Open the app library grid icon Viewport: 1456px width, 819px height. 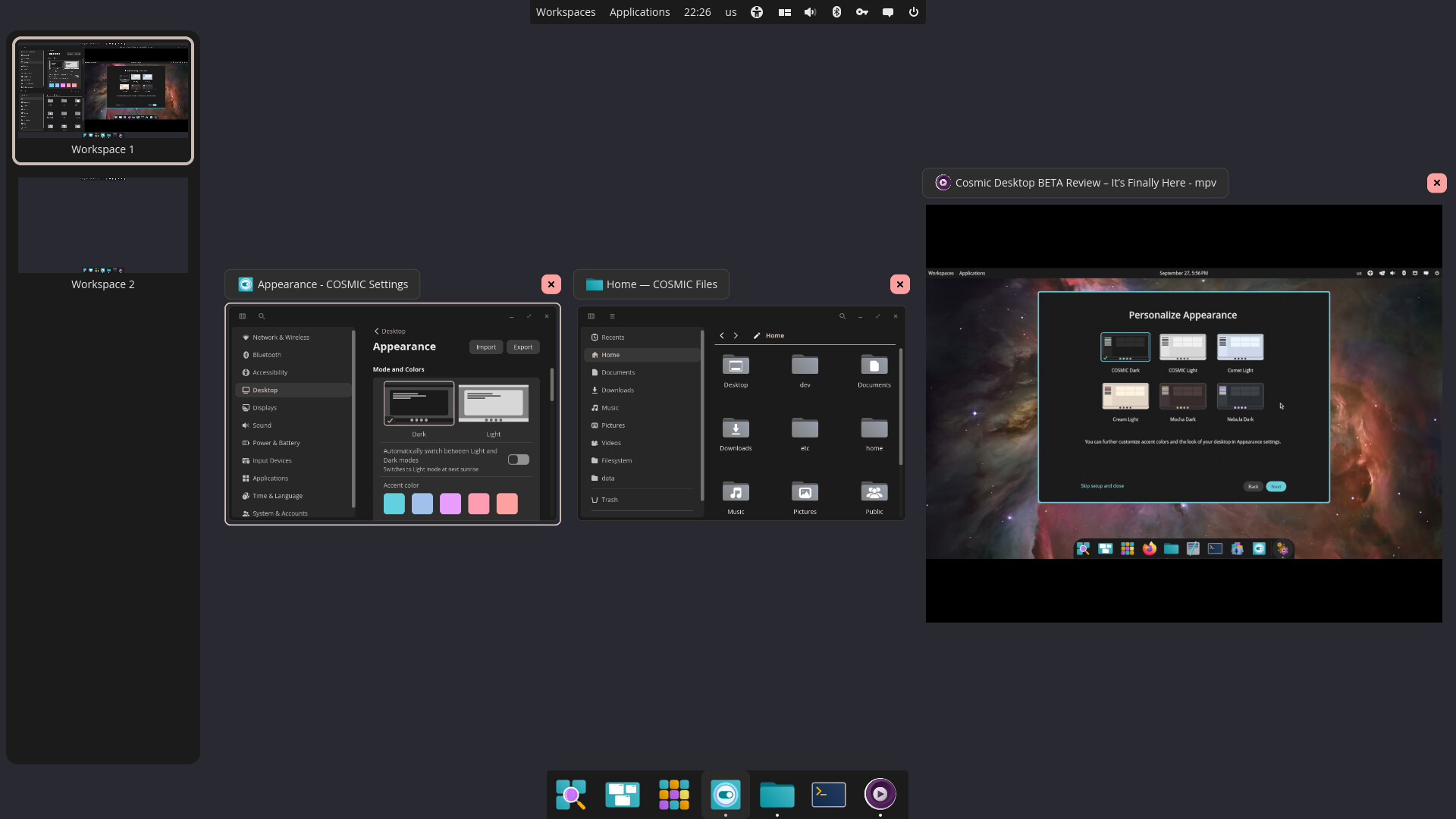(x=673, y=794)
